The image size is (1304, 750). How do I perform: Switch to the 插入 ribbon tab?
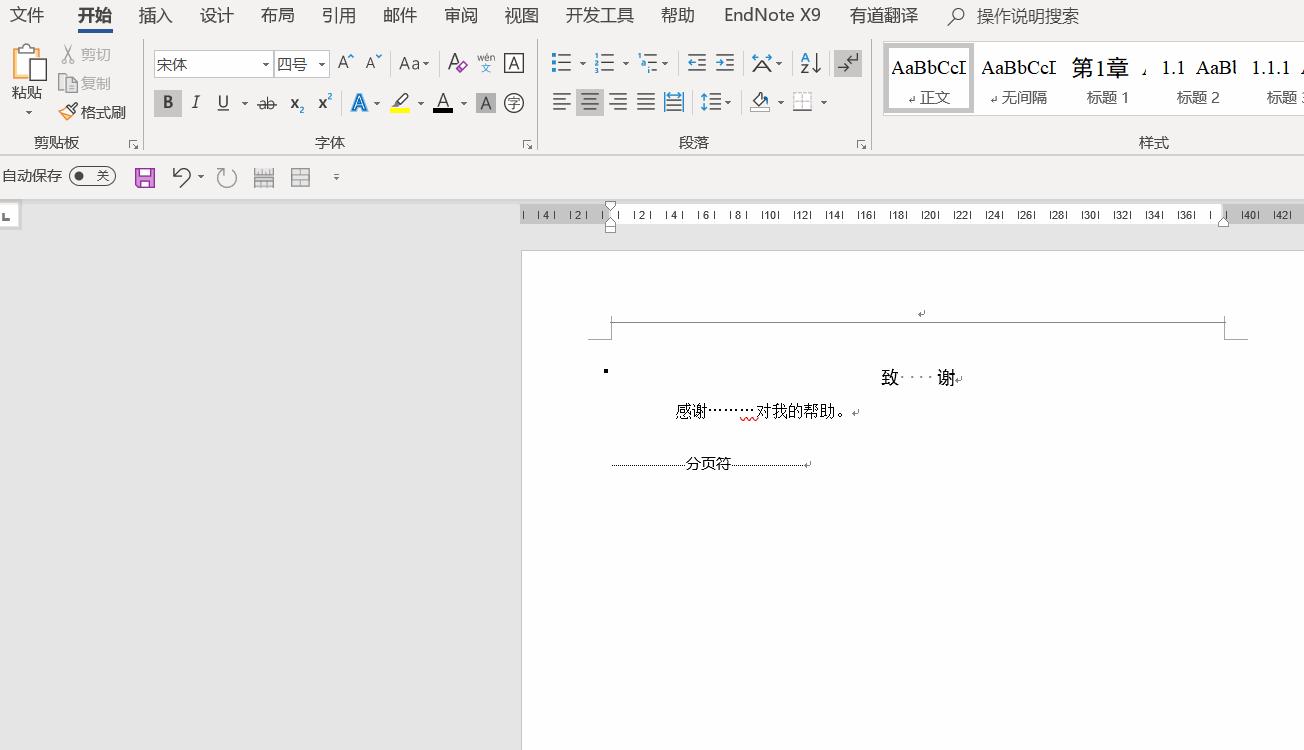(155, 15)
